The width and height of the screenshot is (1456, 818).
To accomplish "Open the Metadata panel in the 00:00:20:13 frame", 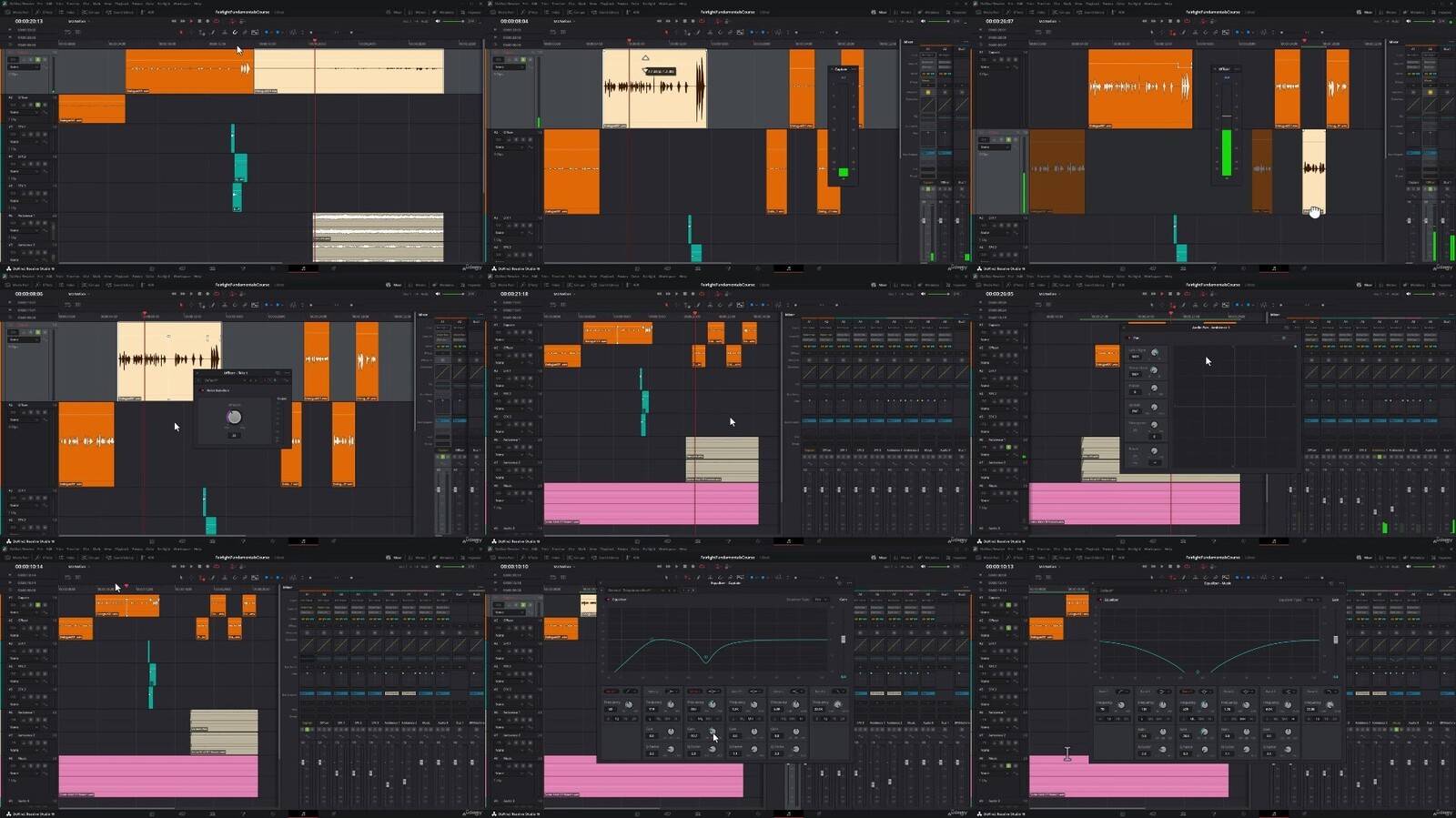I will (443, 12).
